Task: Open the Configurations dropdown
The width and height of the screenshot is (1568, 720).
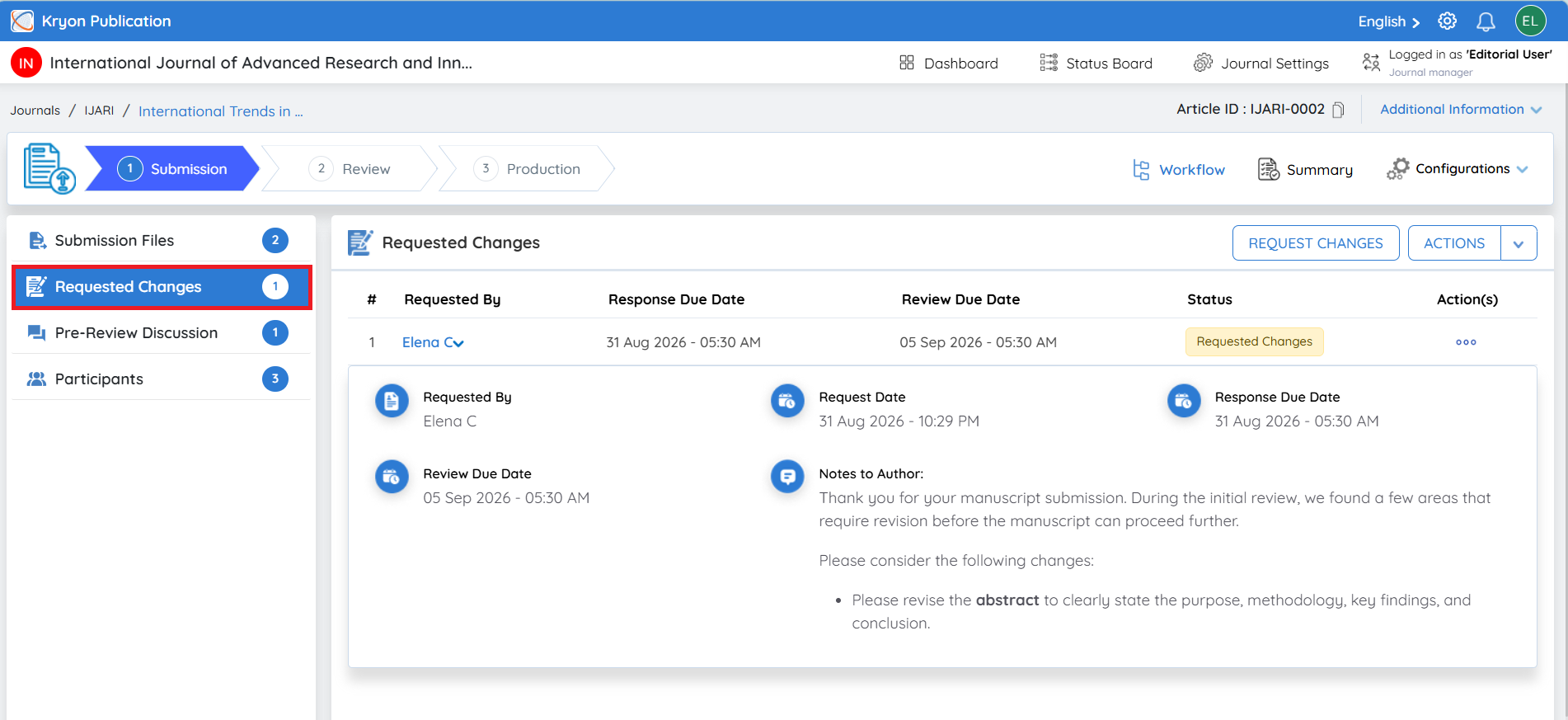Action: point(1457,169)
